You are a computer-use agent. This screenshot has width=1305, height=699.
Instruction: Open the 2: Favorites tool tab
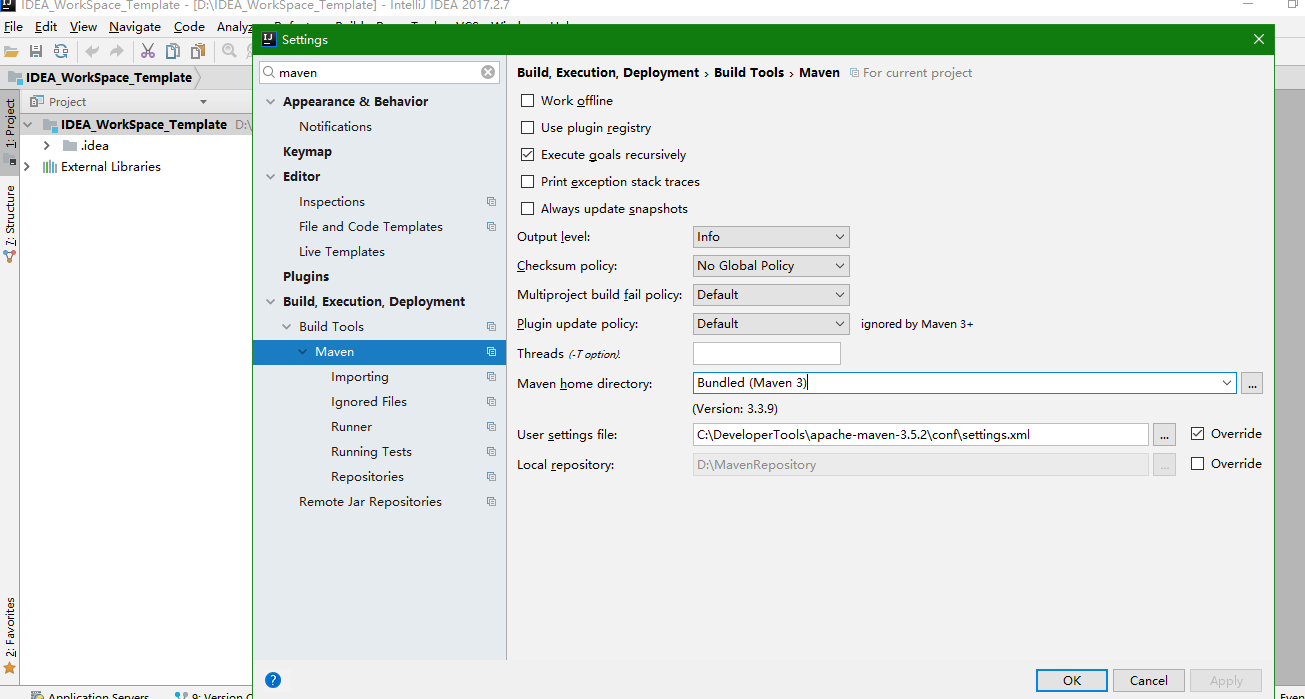10,634
